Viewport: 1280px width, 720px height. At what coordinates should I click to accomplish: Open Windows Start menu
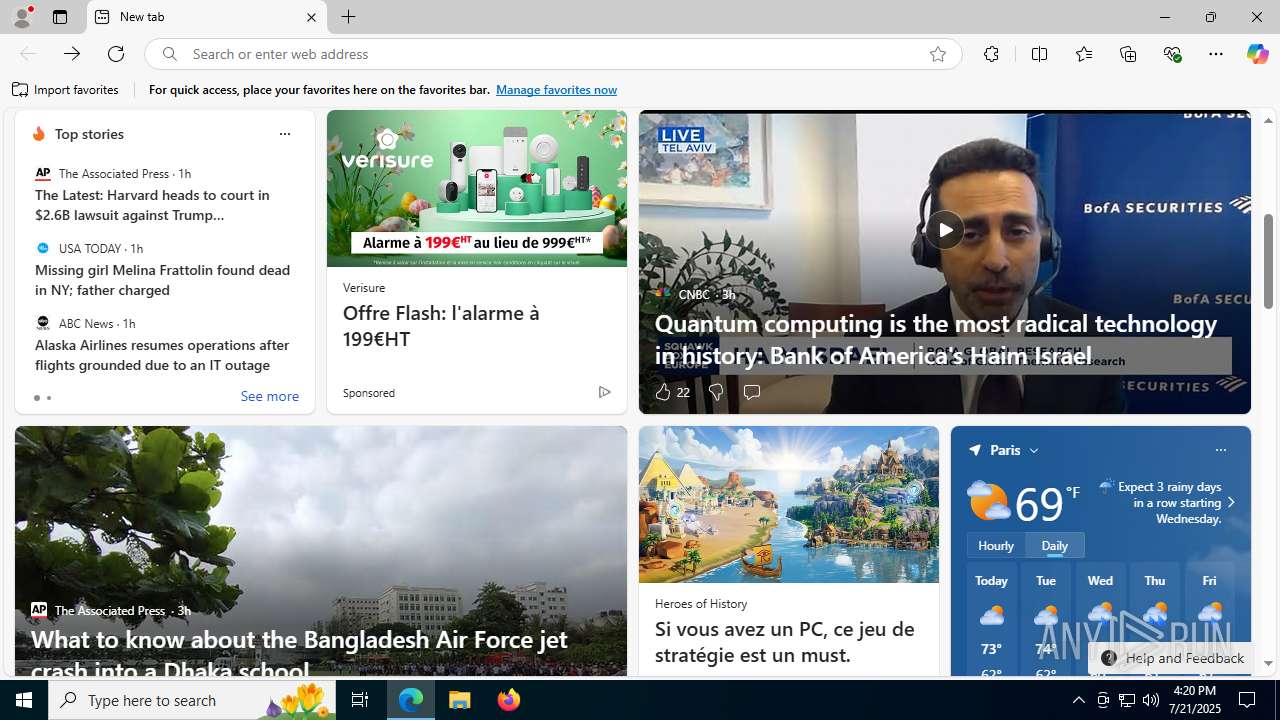tap(24, 700)
